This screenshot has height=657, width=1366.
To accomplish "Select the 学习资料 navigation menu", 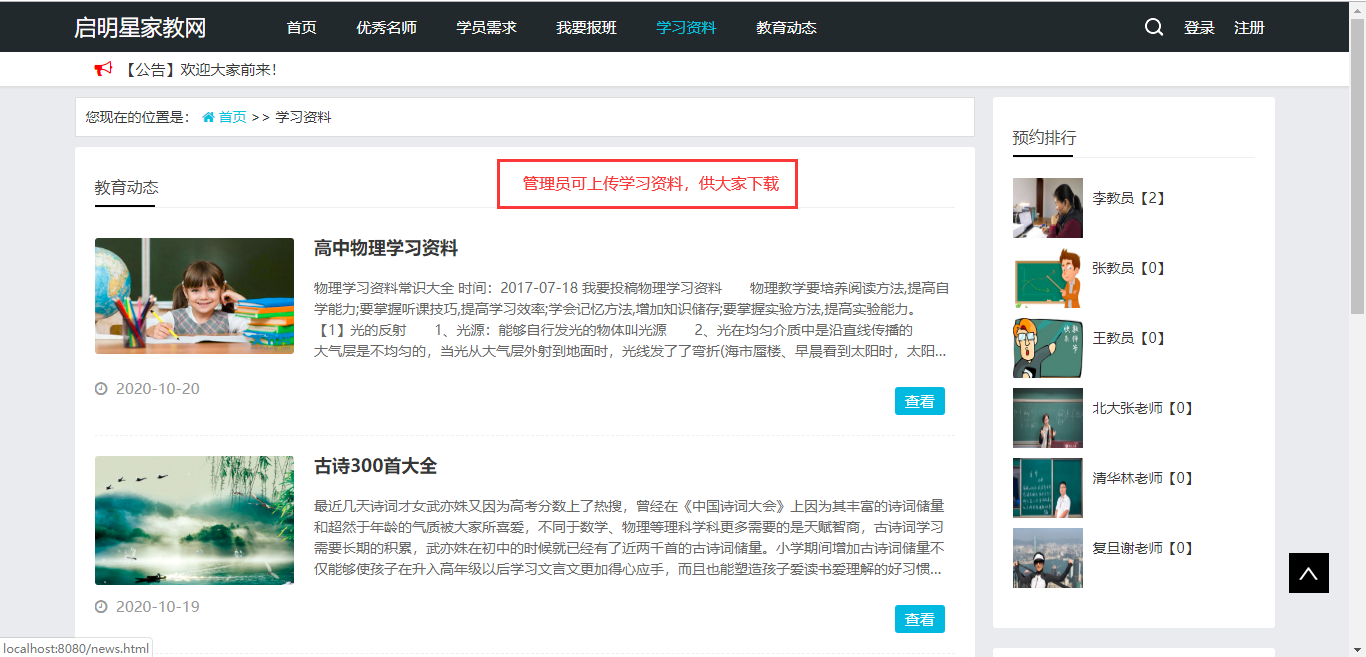I will click(x=686, y=28).
